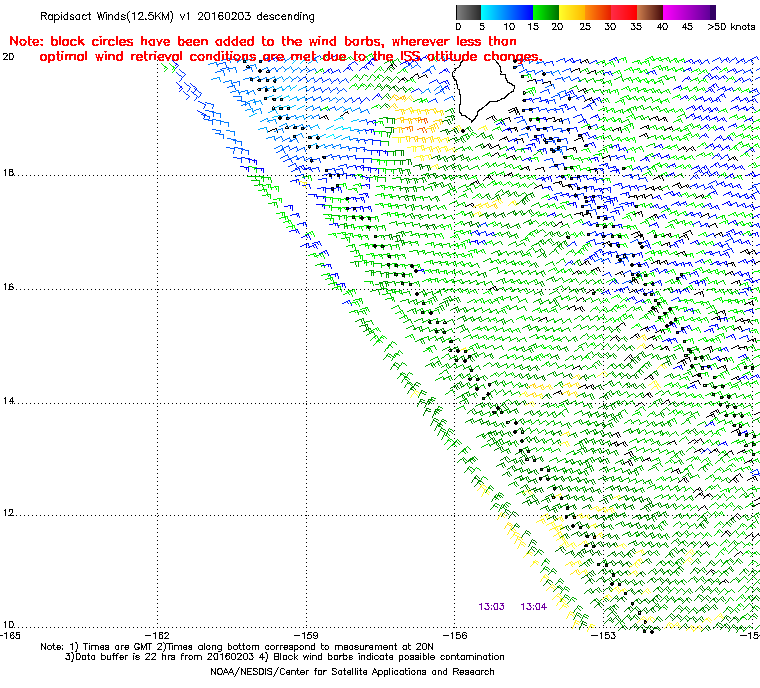Click the '>50 knots' legend label
The height and width of the screenshot is (688, 760).
pos(731,27)
